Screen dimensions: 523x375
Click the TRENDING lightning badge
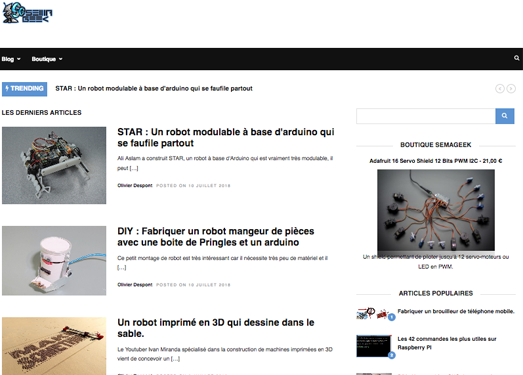coord(24,89)
